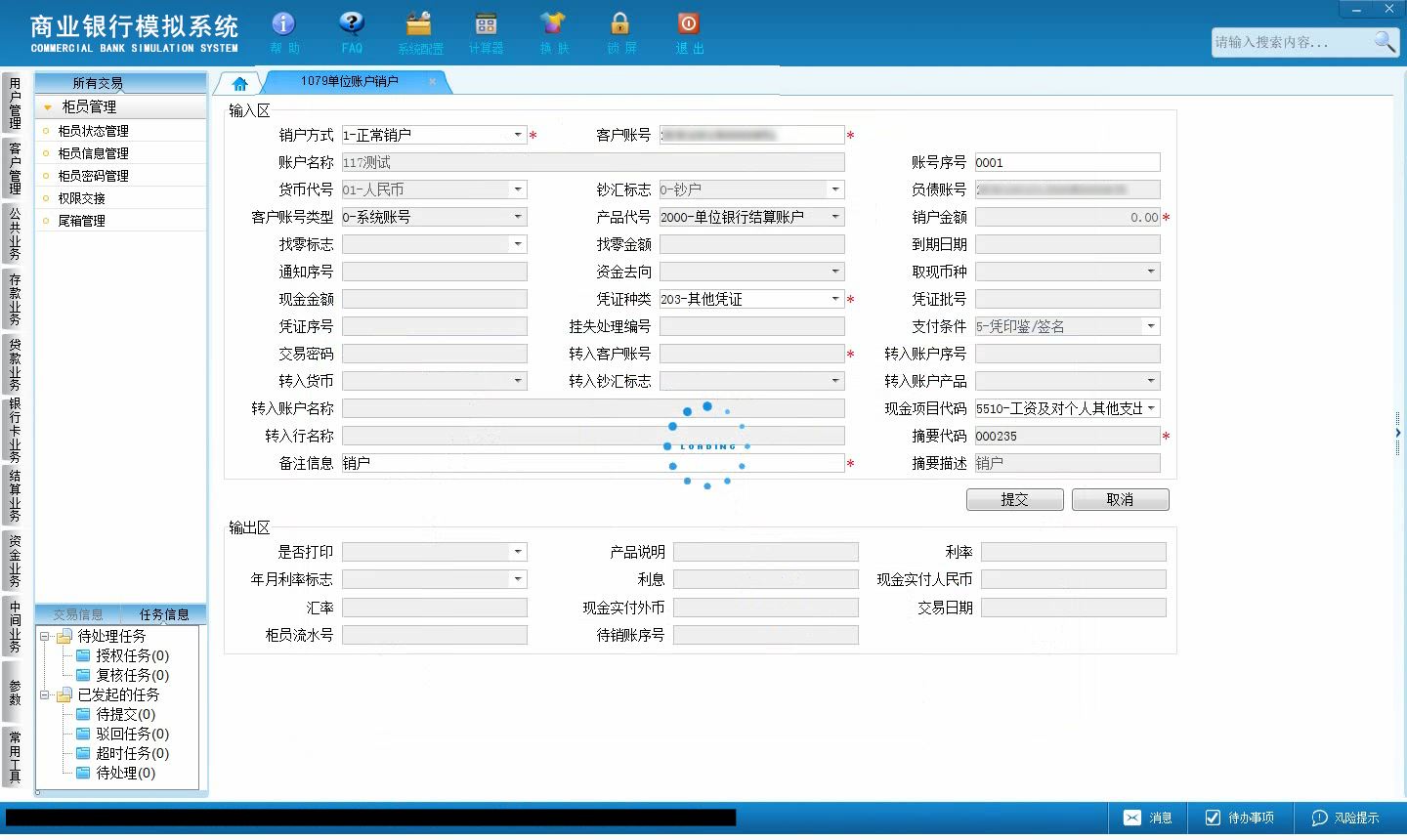The width and height of the screenshot is (1407, 840).
Task: Open 柜员状态管理 menu item
Action: pos(93,131)
